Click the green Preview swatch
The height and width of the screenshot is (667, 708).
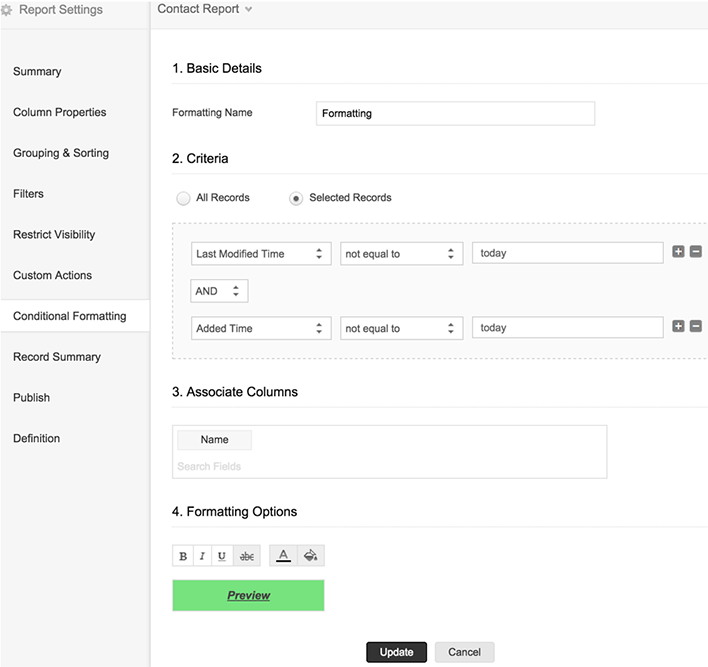pyautogui.click(x=248, y=595)
